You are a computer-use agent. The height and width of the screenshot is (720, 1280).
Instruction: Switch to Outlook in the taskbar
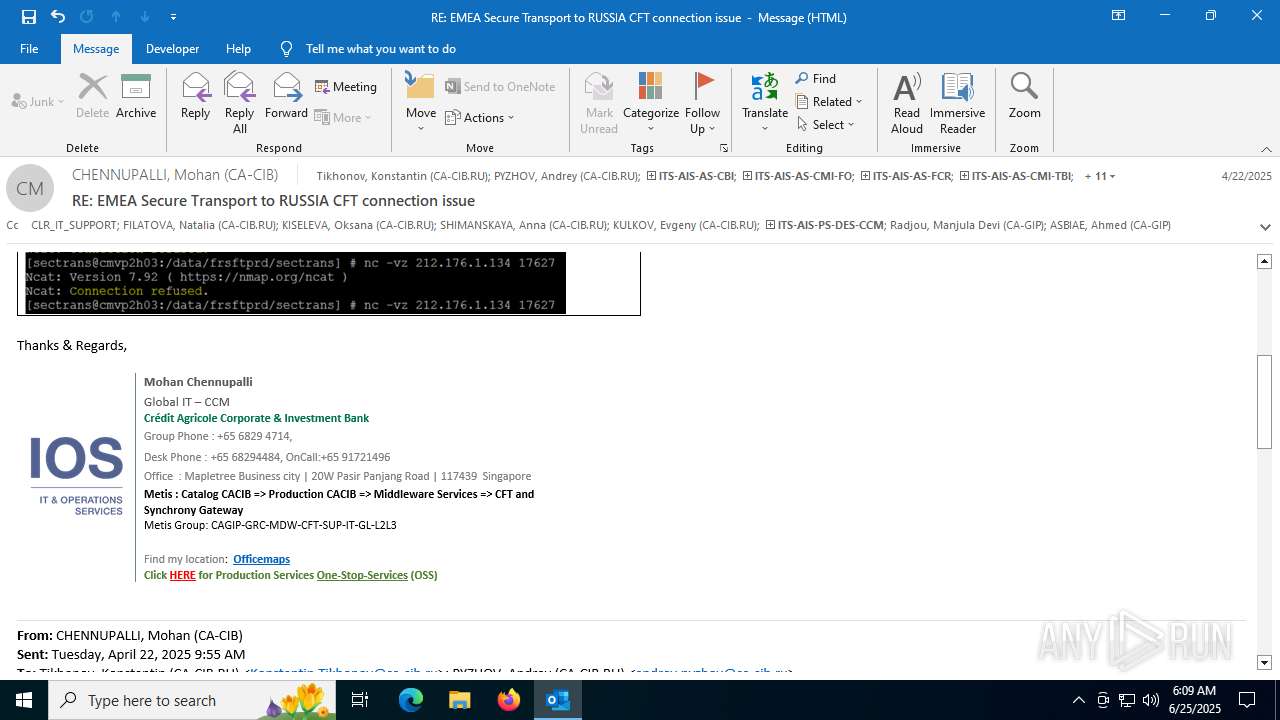558,700
